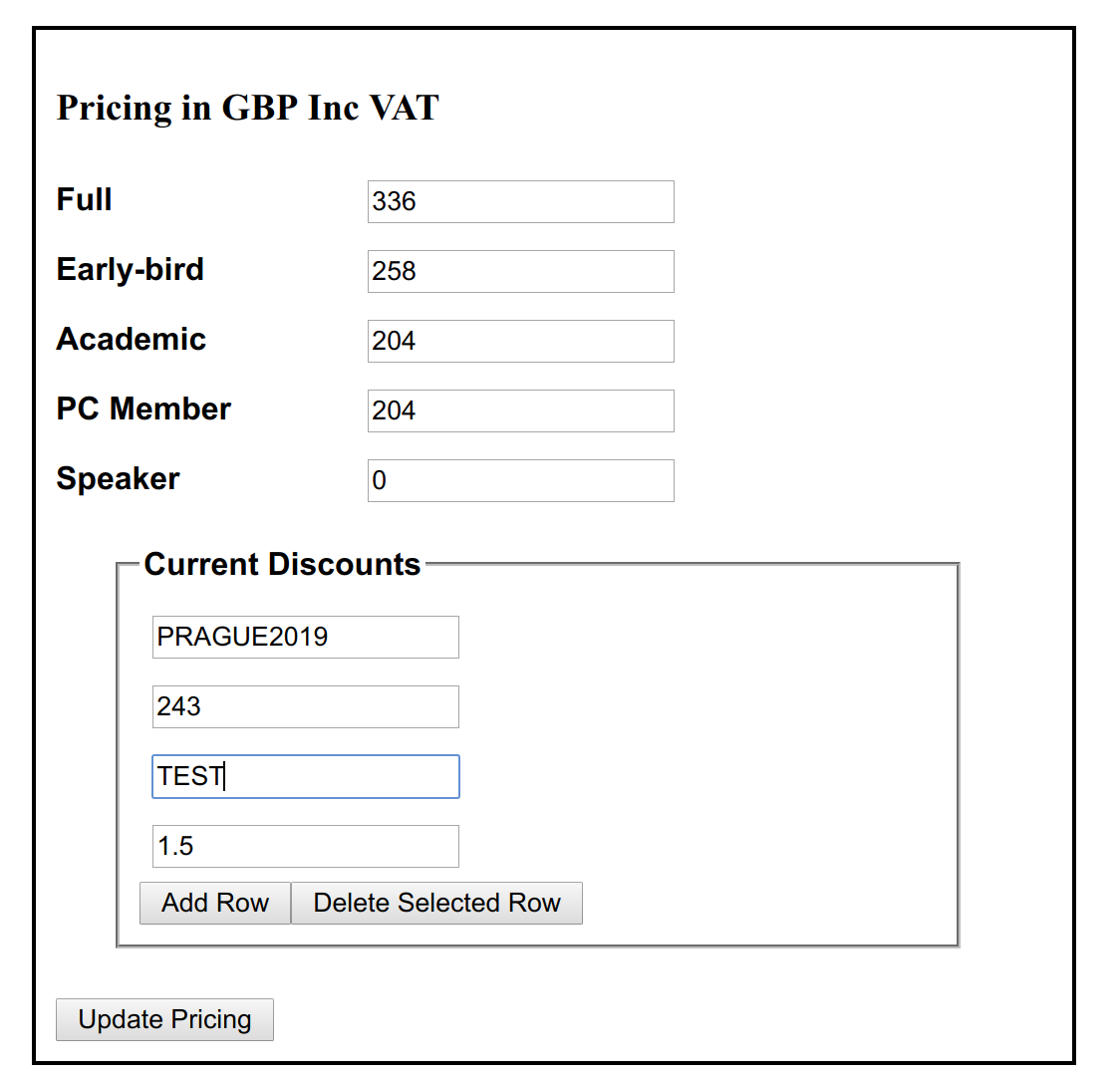Focus the Early-bird price field

pos(521,271)
